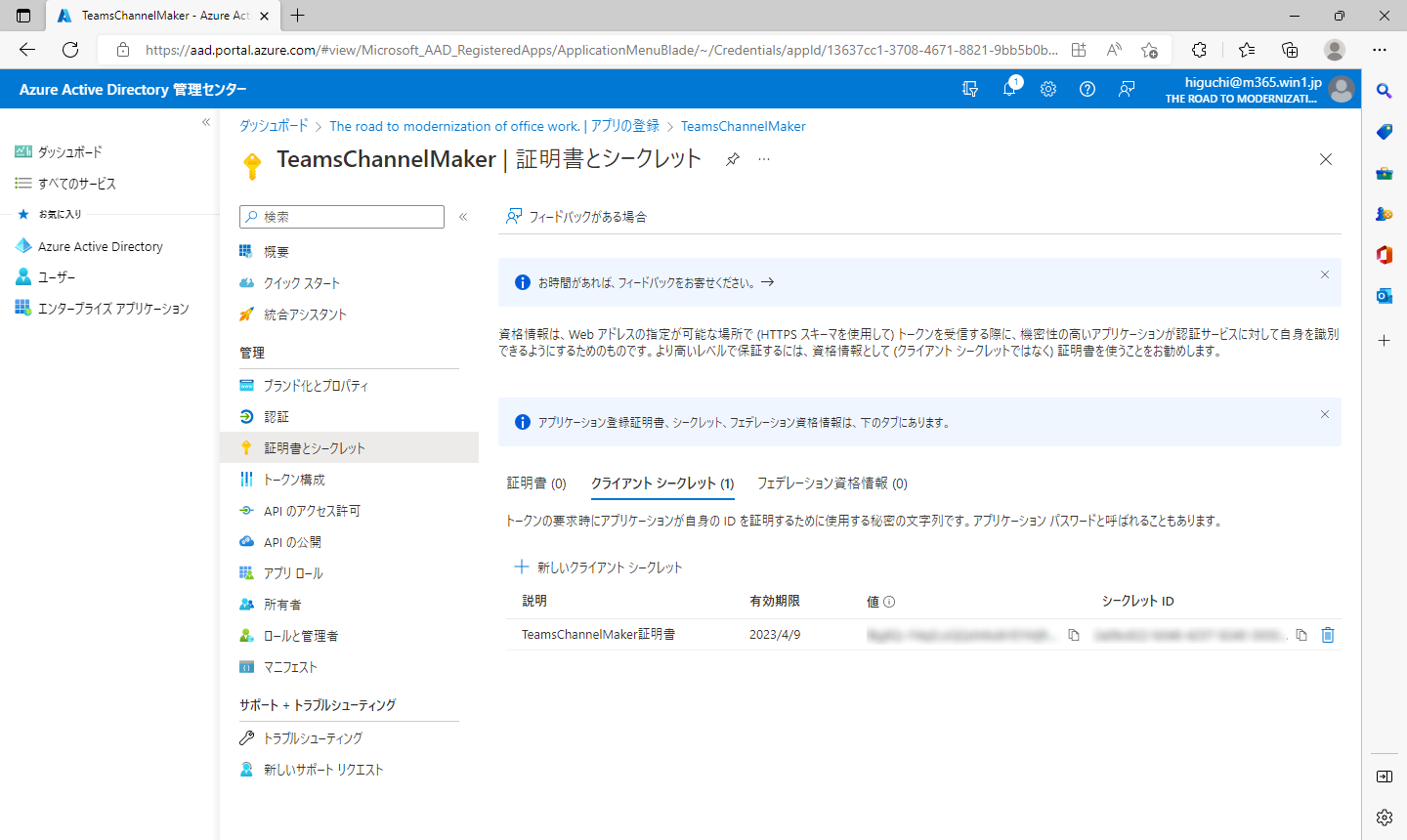Viewport: 1407px width, 840px height.
Task: Go to TeamsChannelMaker breadcrumb
Action: click(x=744, y=126)
